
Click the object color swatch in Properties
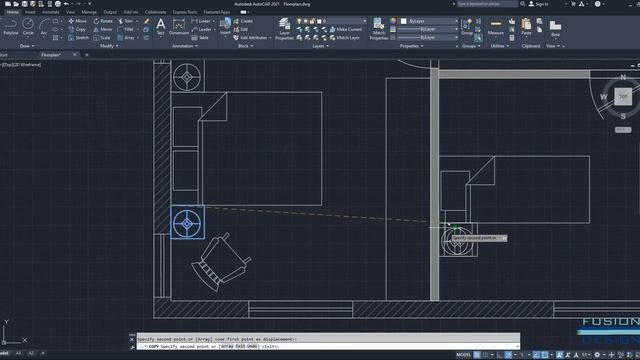[x=404, y=21]
